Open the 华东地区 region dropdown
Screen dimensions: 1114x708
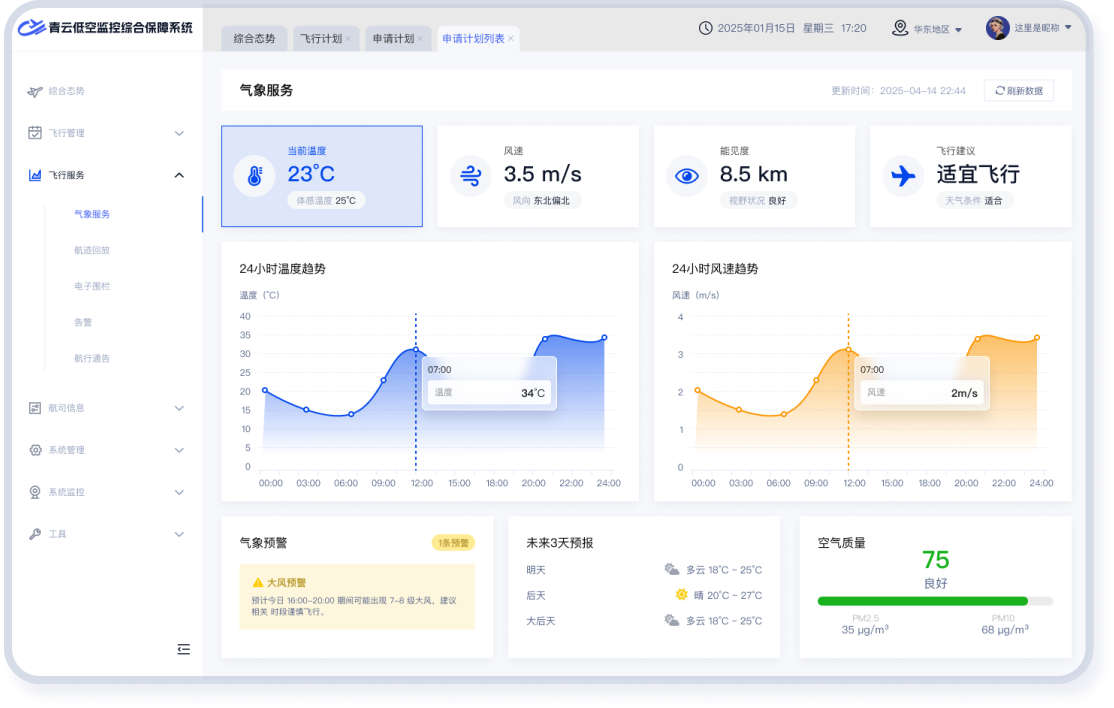pyautogui.click(x=927, y=29)
